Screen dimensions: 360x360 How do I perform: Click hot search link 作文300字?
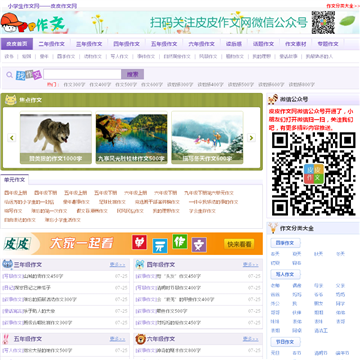point(74,85)
